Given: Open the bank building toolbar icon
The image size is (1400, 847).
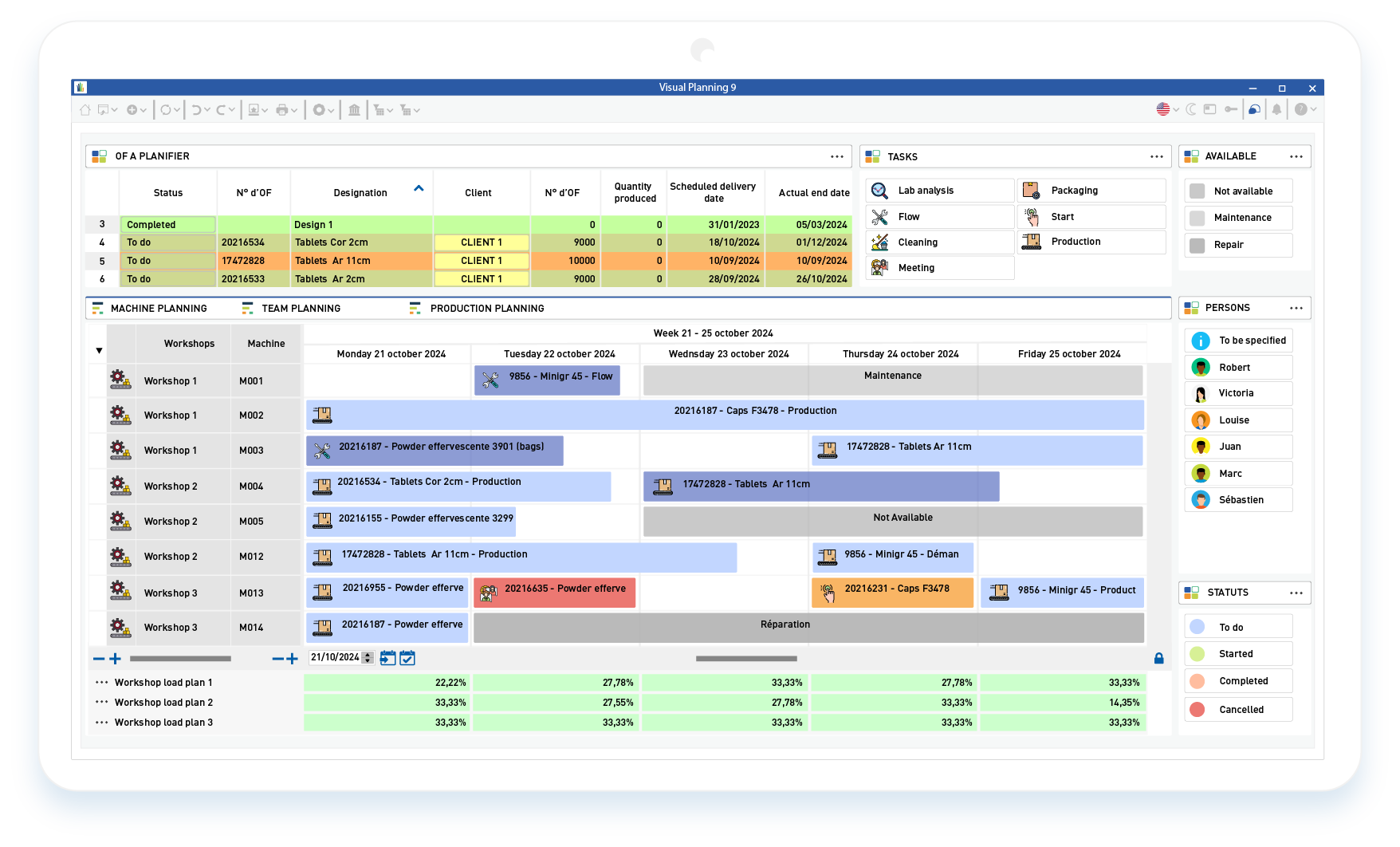Looking at the screenshot, I should point(354,110).
